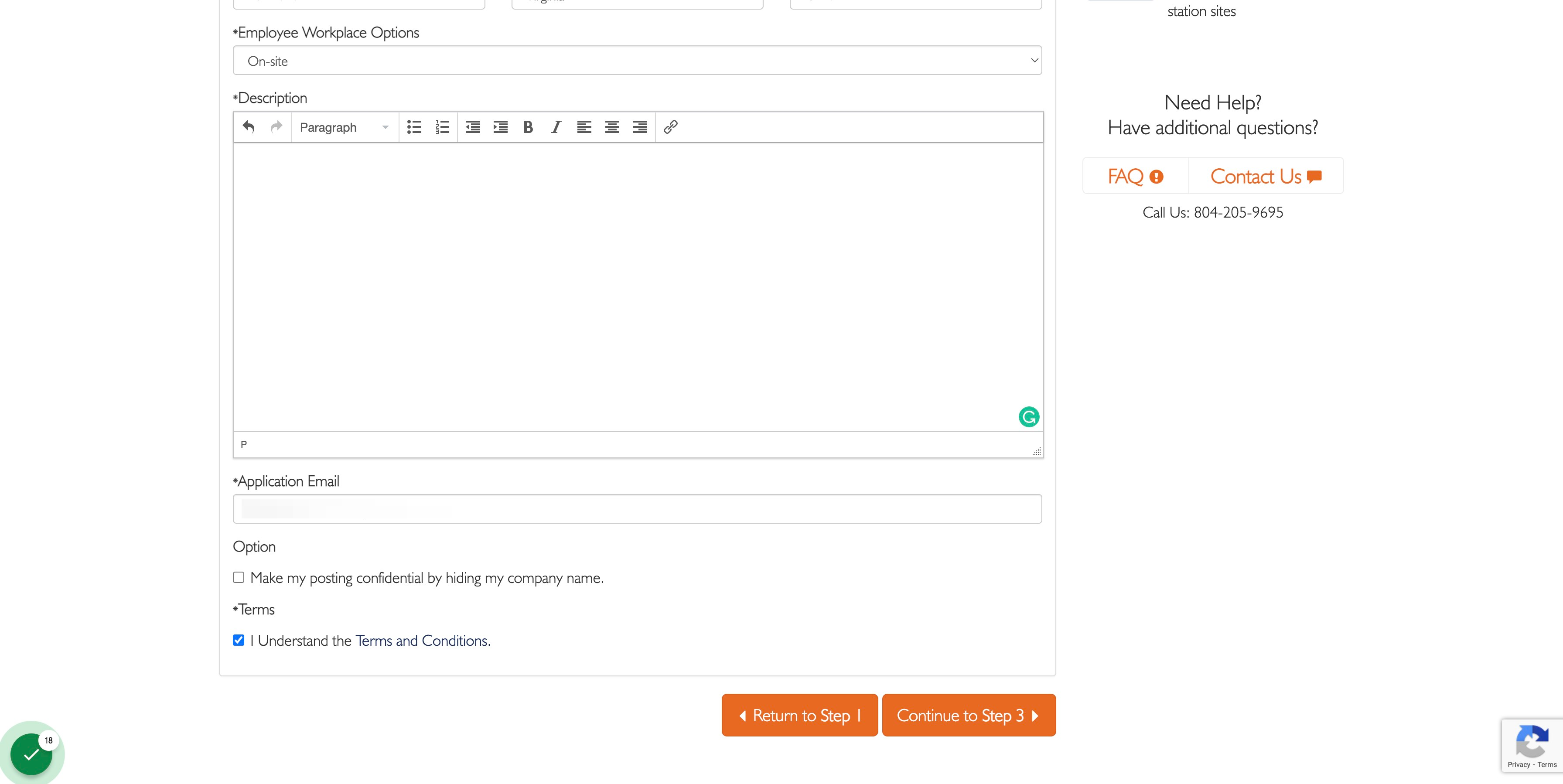Focus the Application Email field
1563x784 pixels.
pos(637,509)
